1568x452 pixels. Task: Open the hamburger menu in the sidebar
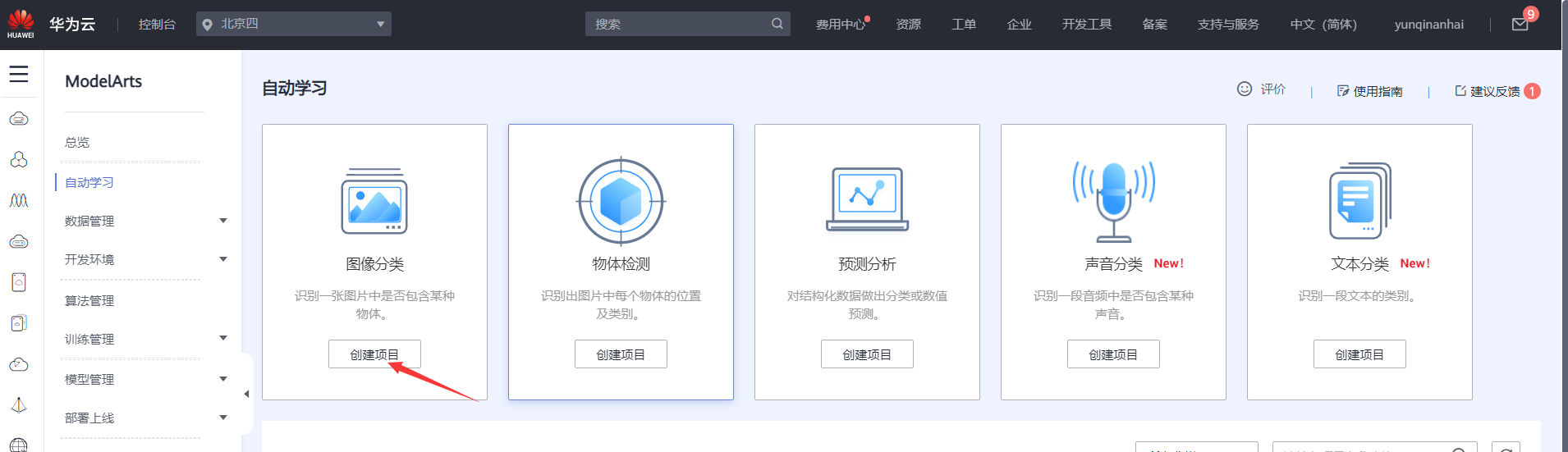point(19,75)
